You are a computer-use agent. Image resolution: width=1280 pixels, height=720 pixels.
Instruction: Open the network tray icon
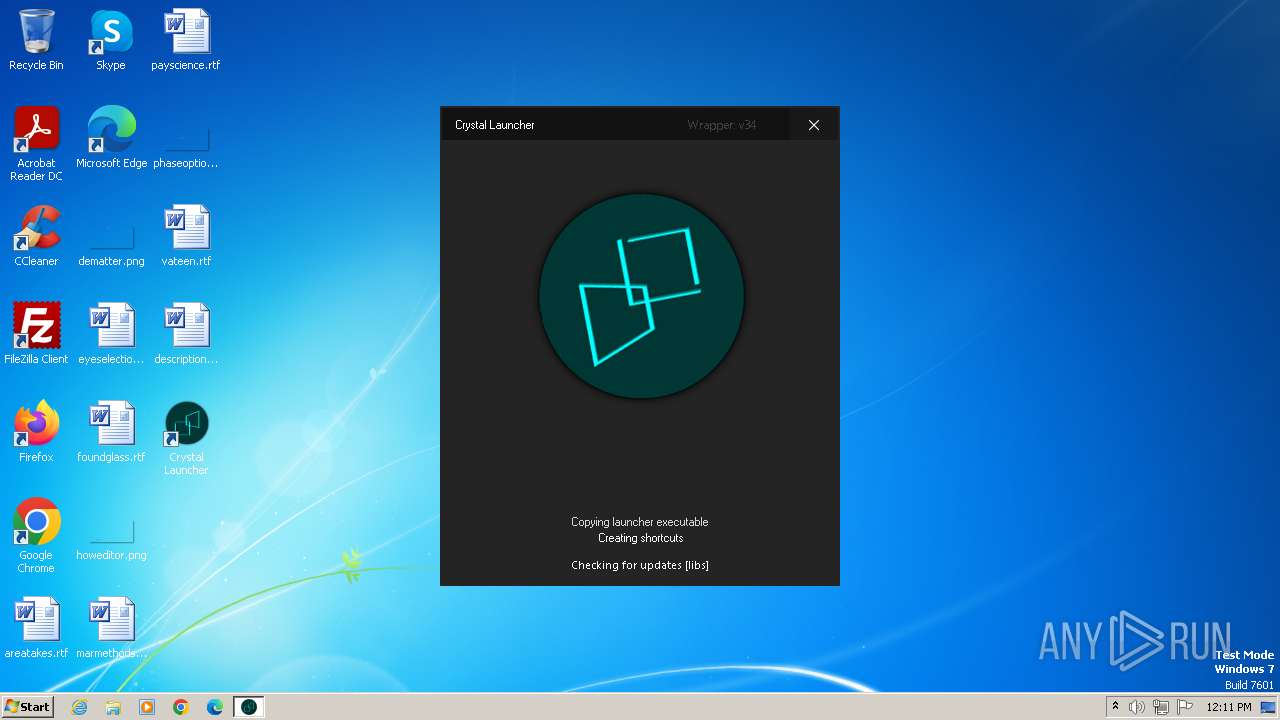point(1161,707)
